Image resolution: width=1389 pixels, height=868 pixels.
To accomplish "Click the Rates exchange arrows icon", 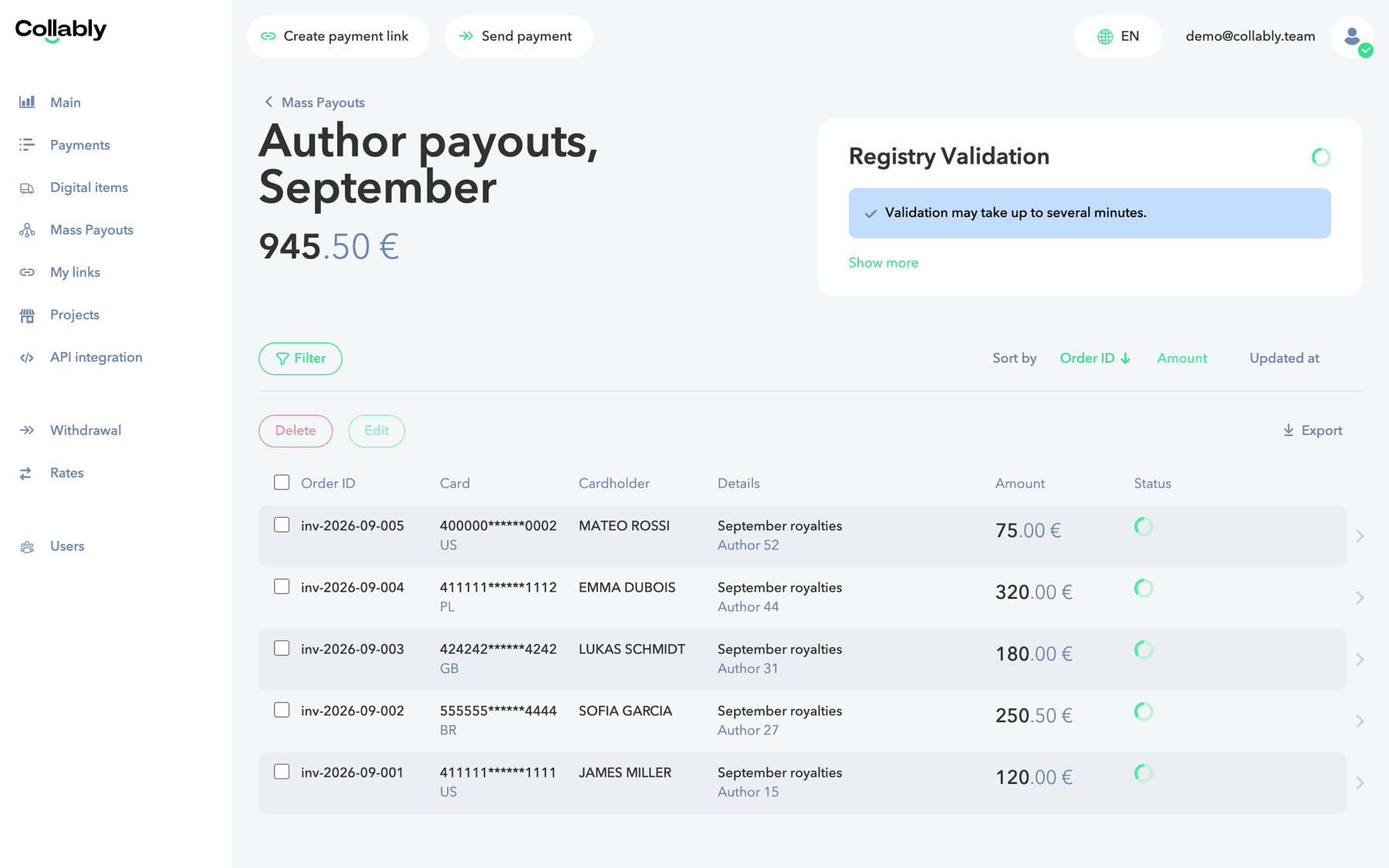I will [x=27, y=473].
